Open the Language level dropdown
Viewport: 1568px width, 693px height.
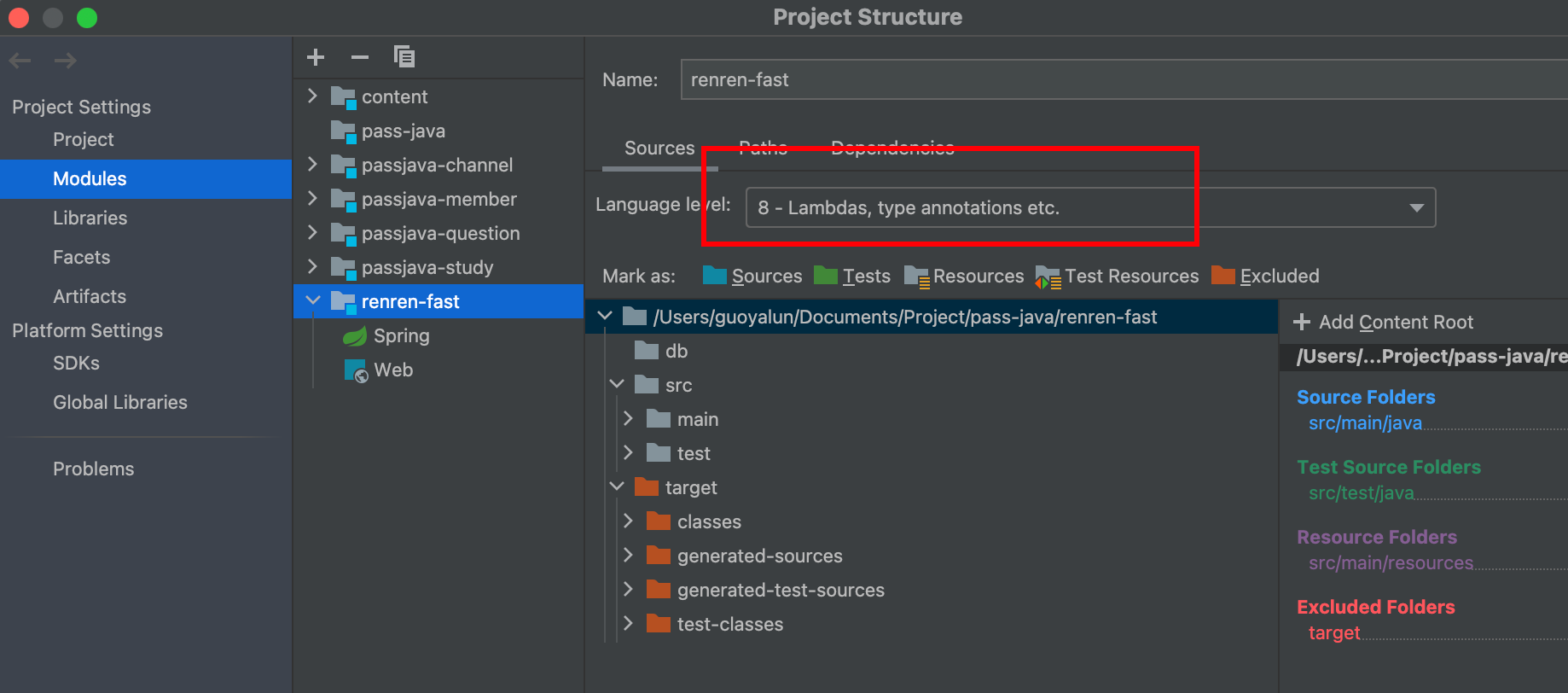[x=1089, y=207]
